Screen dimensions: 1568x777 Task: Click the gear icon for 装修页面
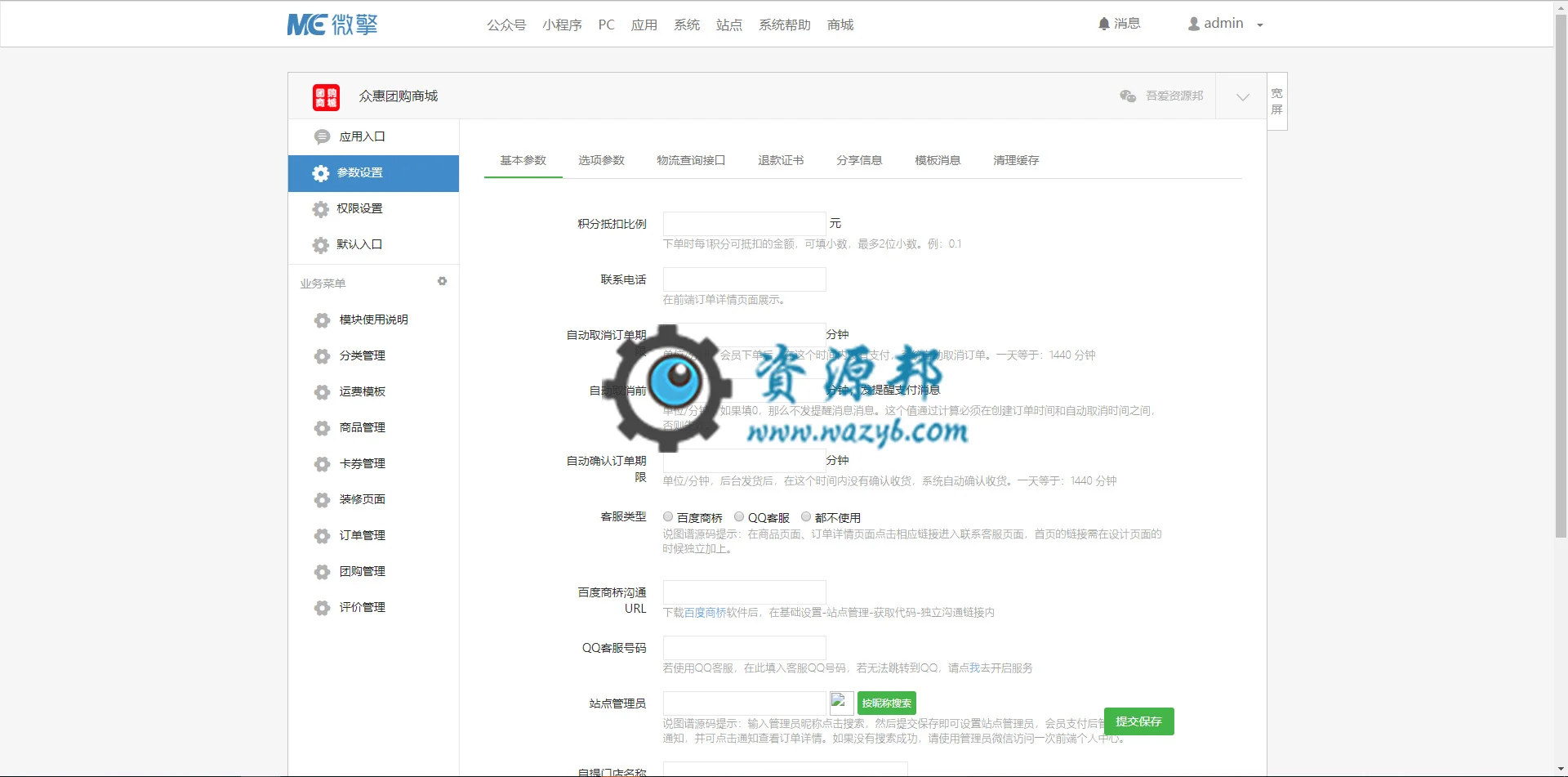click(x=323, y=500)
